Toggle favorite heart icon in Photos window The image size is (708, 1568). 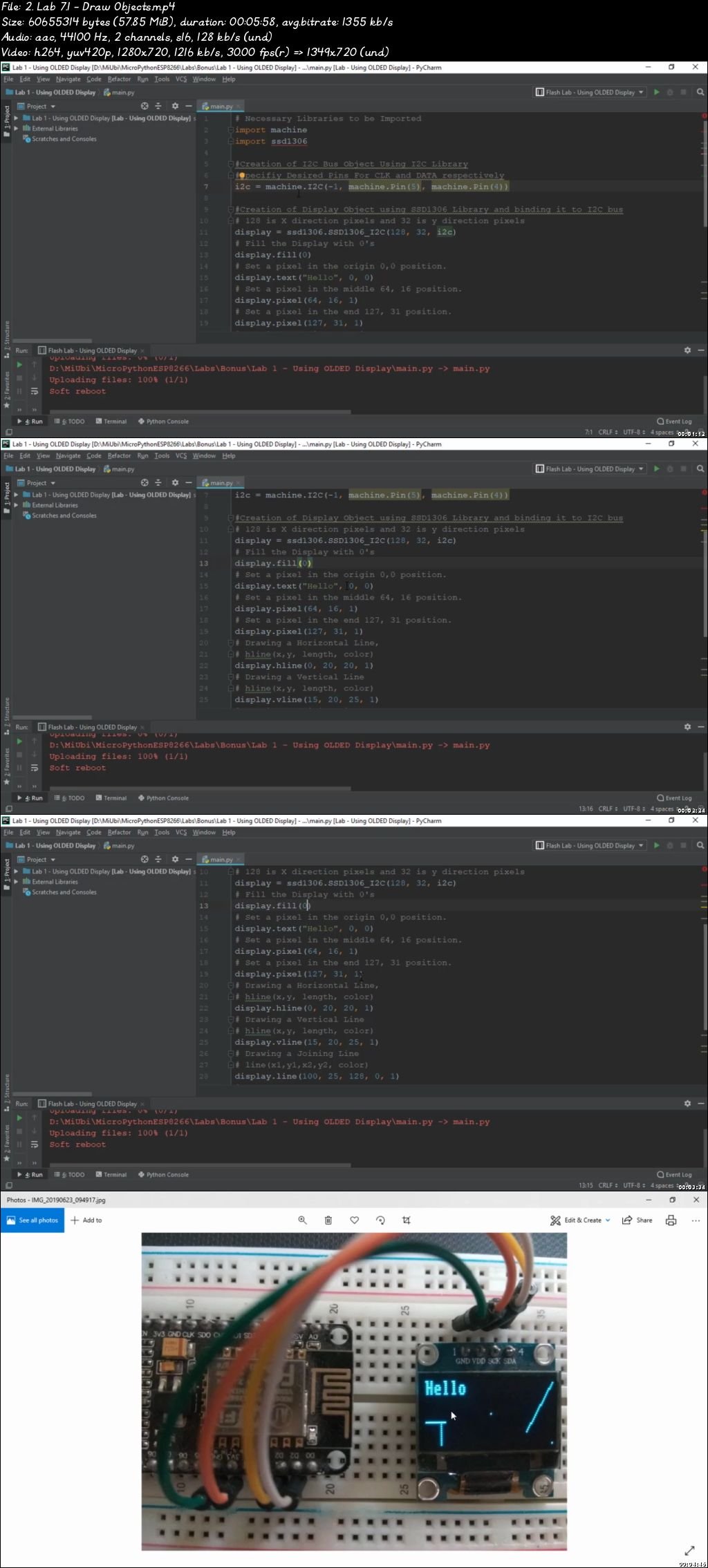(x=354, y=1220)
